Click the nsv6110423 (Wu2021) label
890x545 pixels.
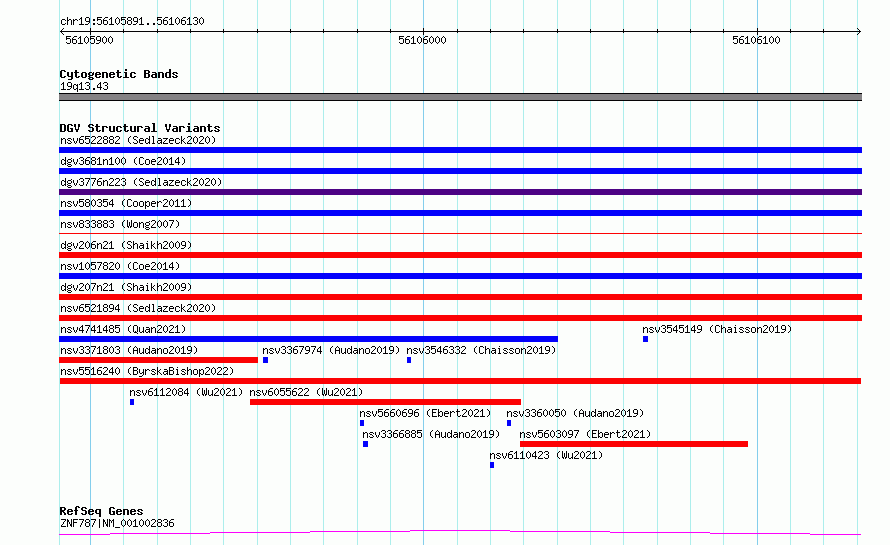click(546, 455)
